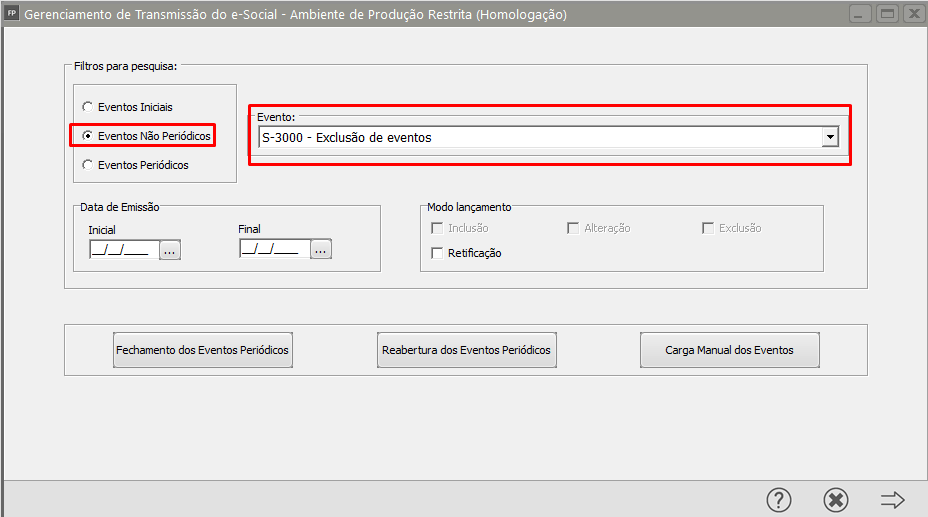Minimize the Gerenciamento de Transmissão window
The width and height of the screenshot is (928, 517).
[860, 15]
